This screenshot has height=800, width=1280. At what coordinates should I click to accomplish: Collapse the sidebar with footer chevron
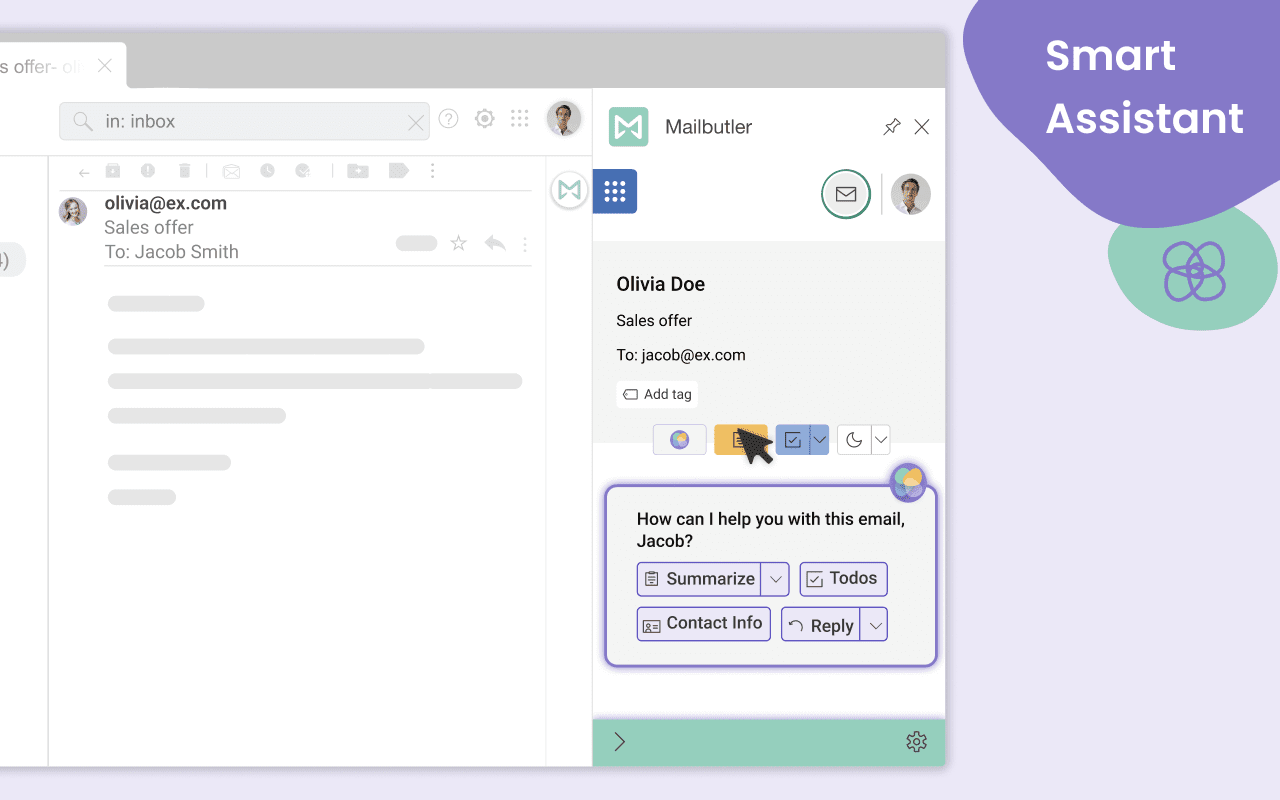620,741
